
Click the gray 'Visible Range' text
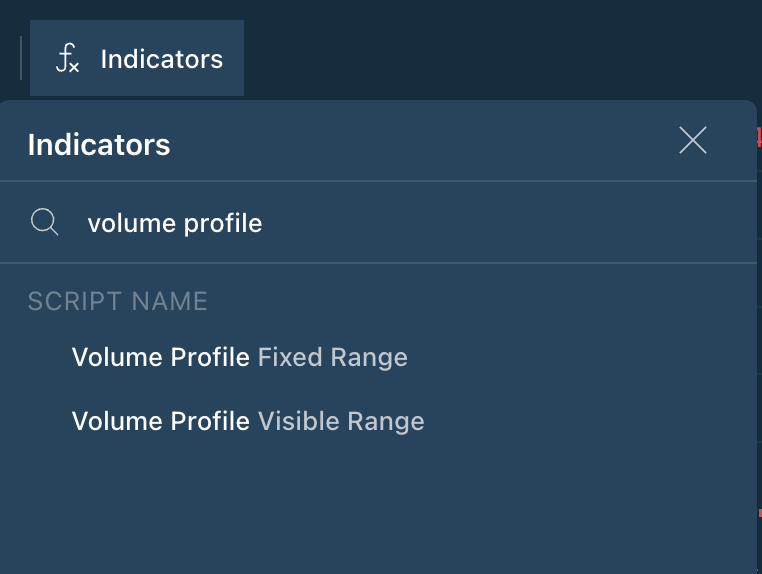click(x=341, y=421)
